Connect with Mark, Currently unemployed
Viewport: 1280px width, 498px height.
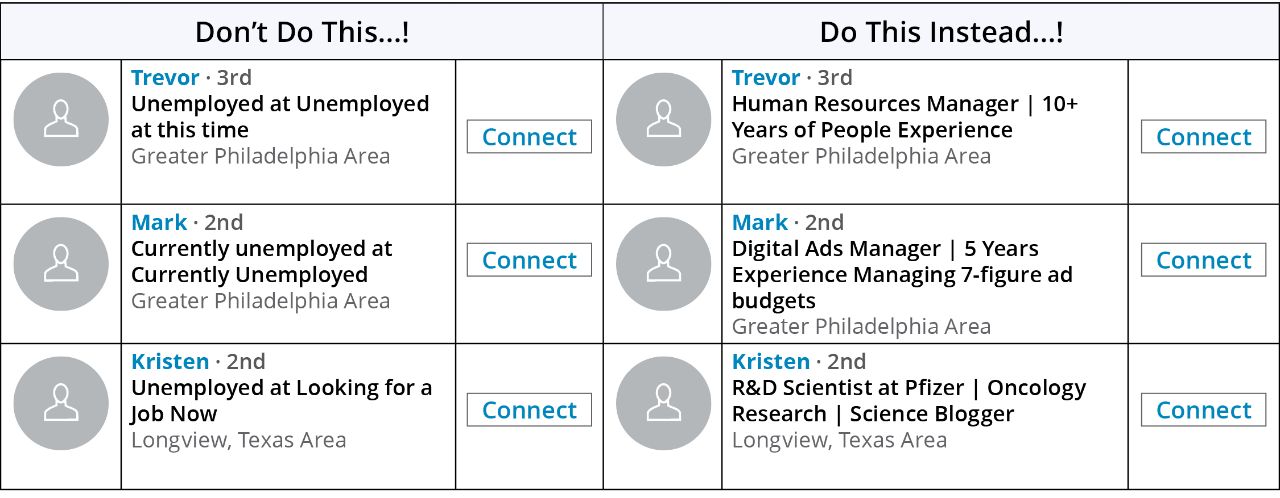[529, 260]
